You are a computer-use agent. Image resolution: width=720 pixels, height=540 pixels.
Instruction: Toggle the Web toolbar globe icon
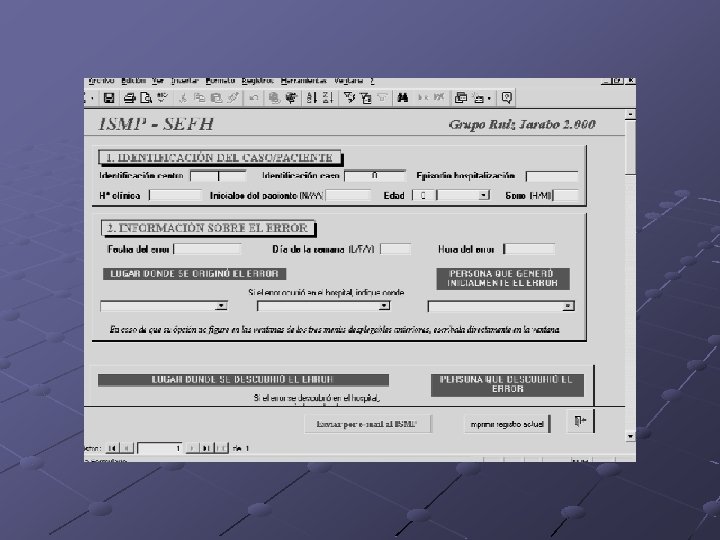click(291, 98)
